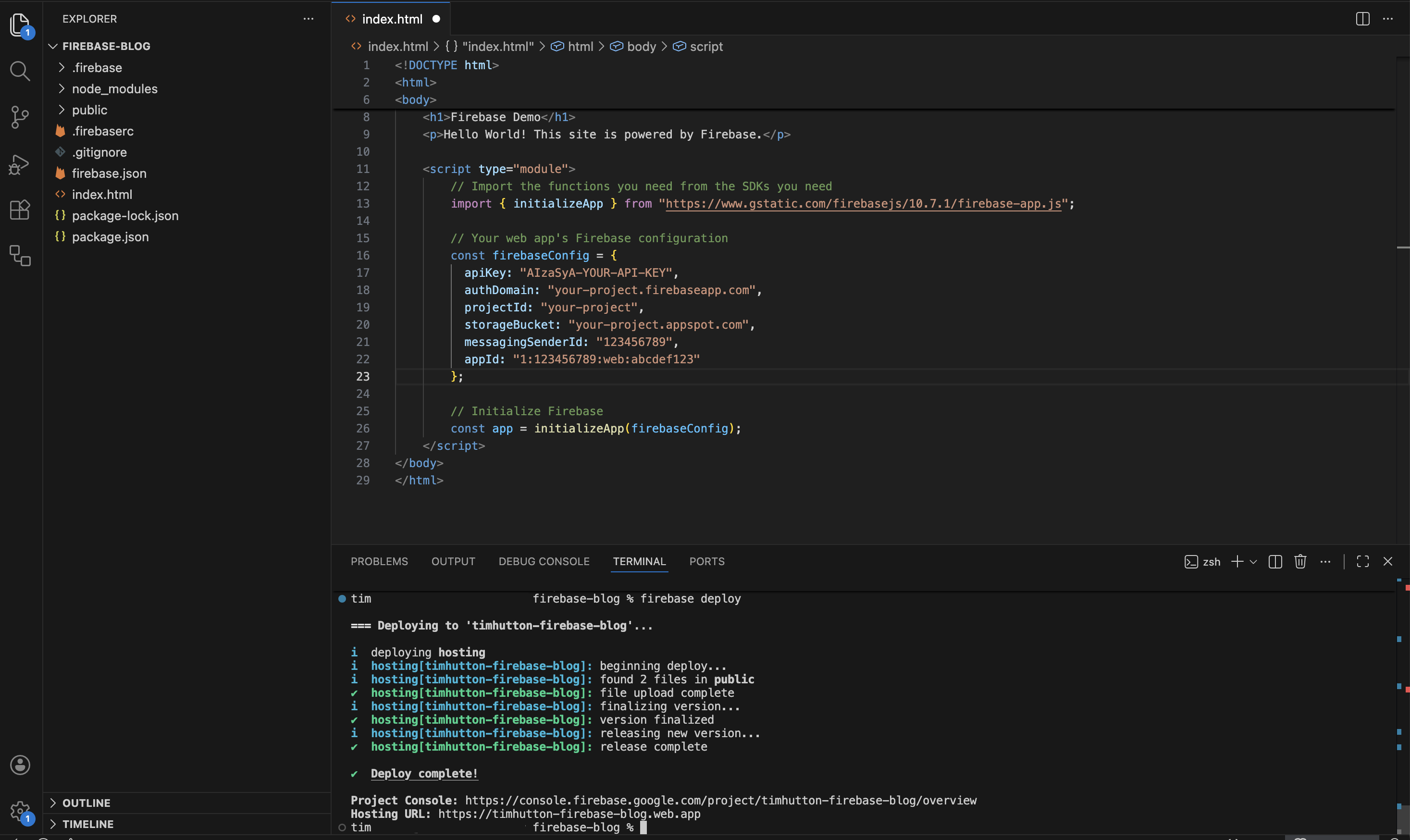Image resolution: width=1410 pixels, height=840 pixels.
Task: Expand the OUTLINE section
Action: tap(187, 803)
